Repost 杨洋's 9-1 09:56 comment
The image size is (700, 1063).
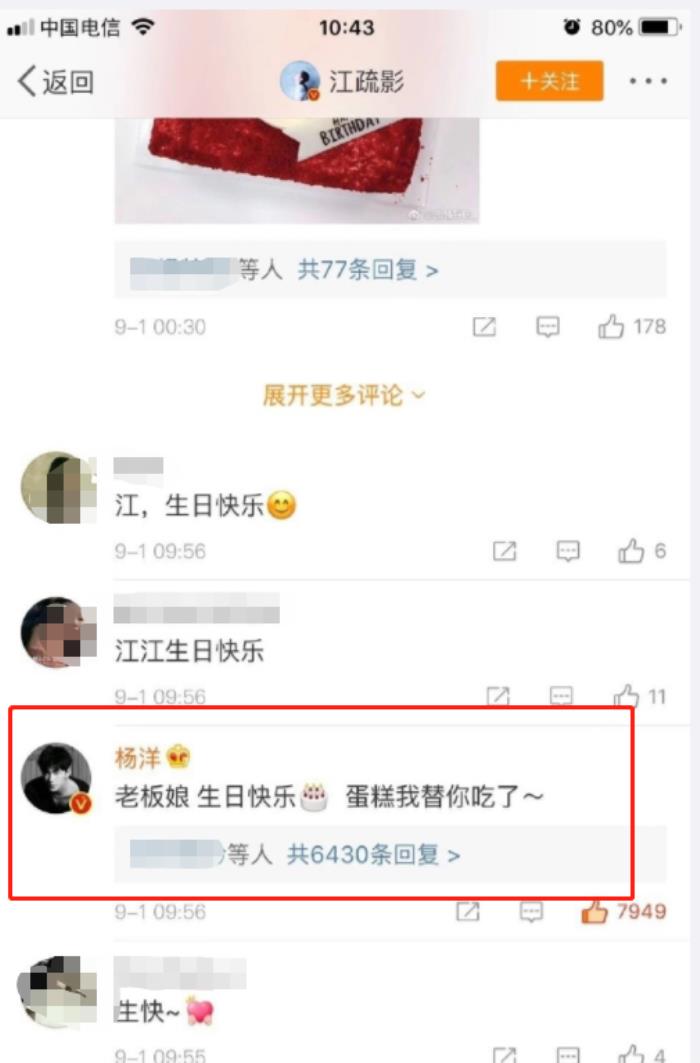(x=468, y=912)
